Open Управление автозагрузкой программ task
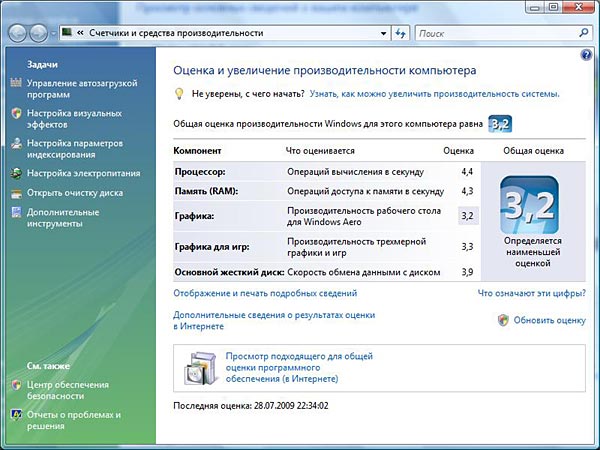The width and height of the screenshot is (600, 450). (x=80, y=90)
